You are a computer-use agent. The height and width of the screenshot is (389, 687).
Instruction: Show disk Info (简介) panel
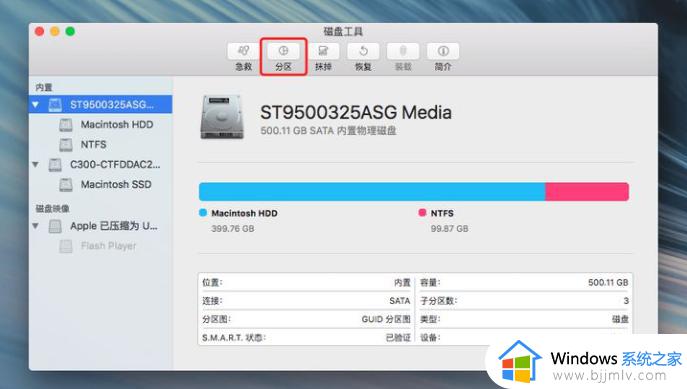click(x=443, y=51)
